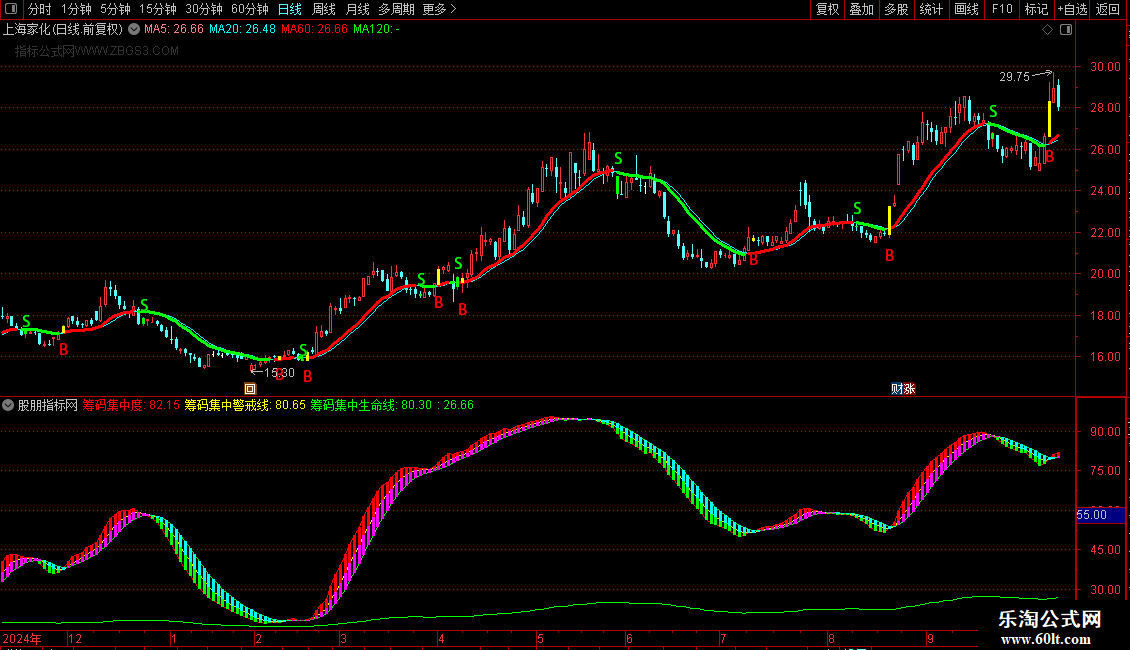This screenshot has height=650, width=1130.
Task: Select the 60分钟 period
Action: click(250, 9)
